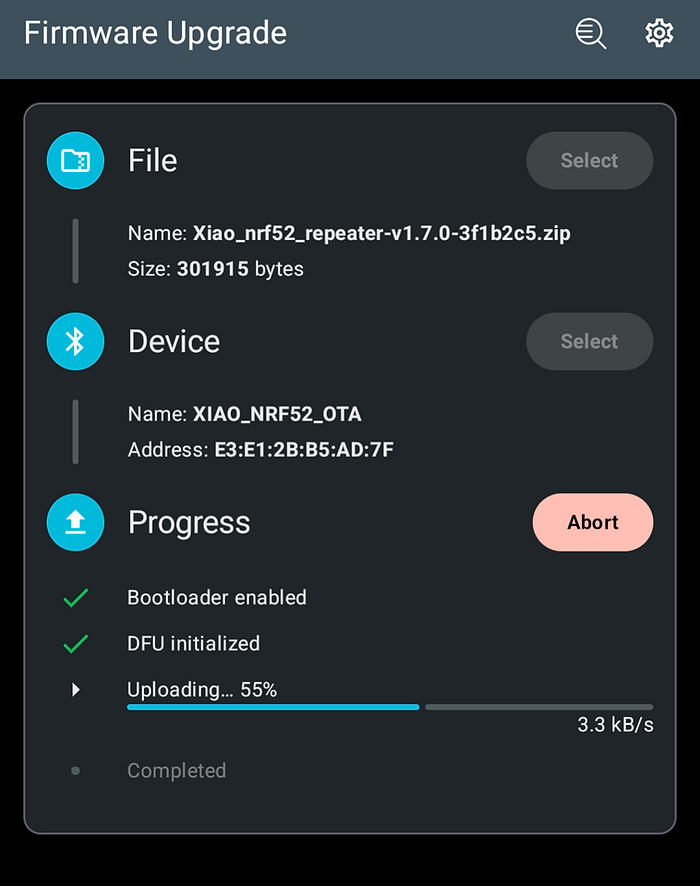700x886 pixels.
Task: Click the DFU initialized green checkmark
Action: point(75,644)
